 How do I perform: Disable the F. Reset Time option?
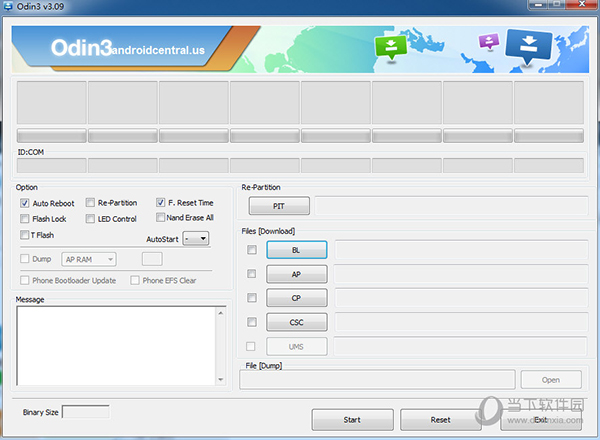(161, 203)
